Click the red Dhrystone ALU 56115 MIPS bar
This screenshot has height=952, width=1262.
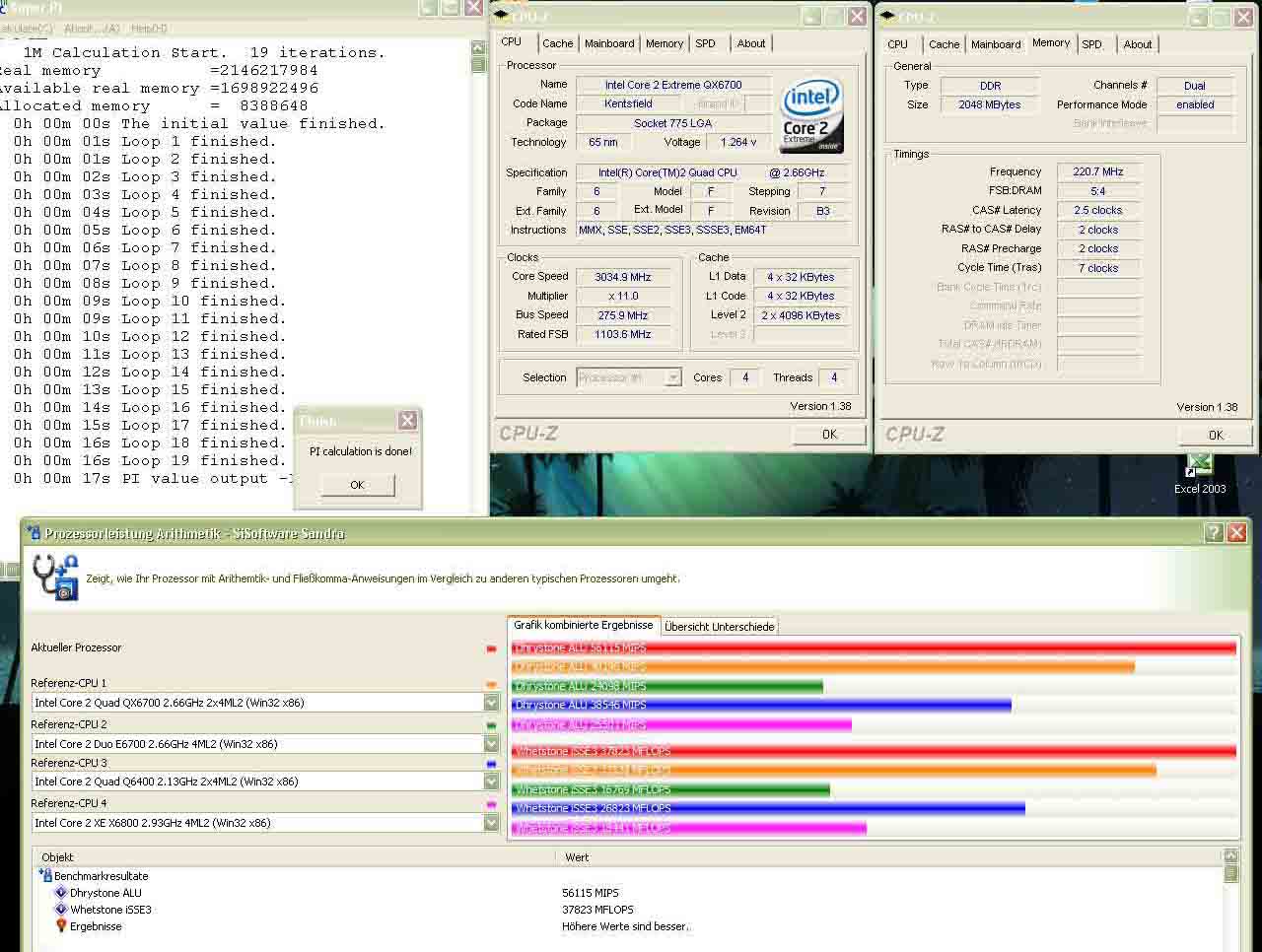874,647
